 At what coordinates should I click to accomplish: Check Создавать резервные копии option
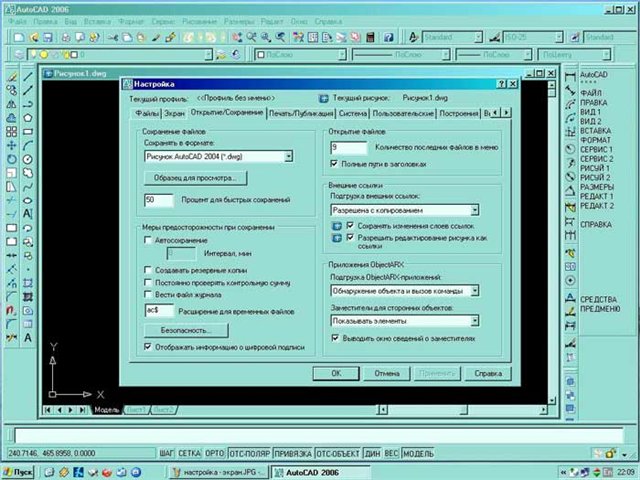pyautogui.click(x=148, y=270)
